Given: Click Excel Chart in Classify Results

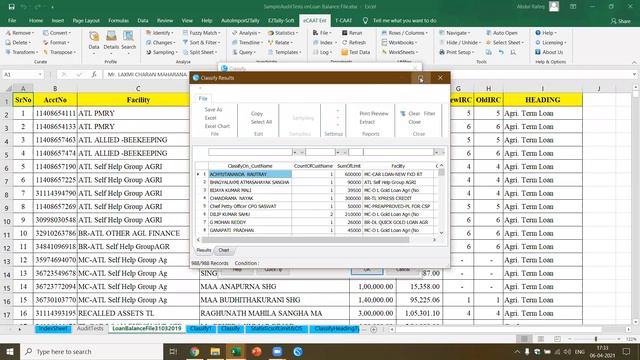Looking at the screenshot, I should (x=217, y=126).
